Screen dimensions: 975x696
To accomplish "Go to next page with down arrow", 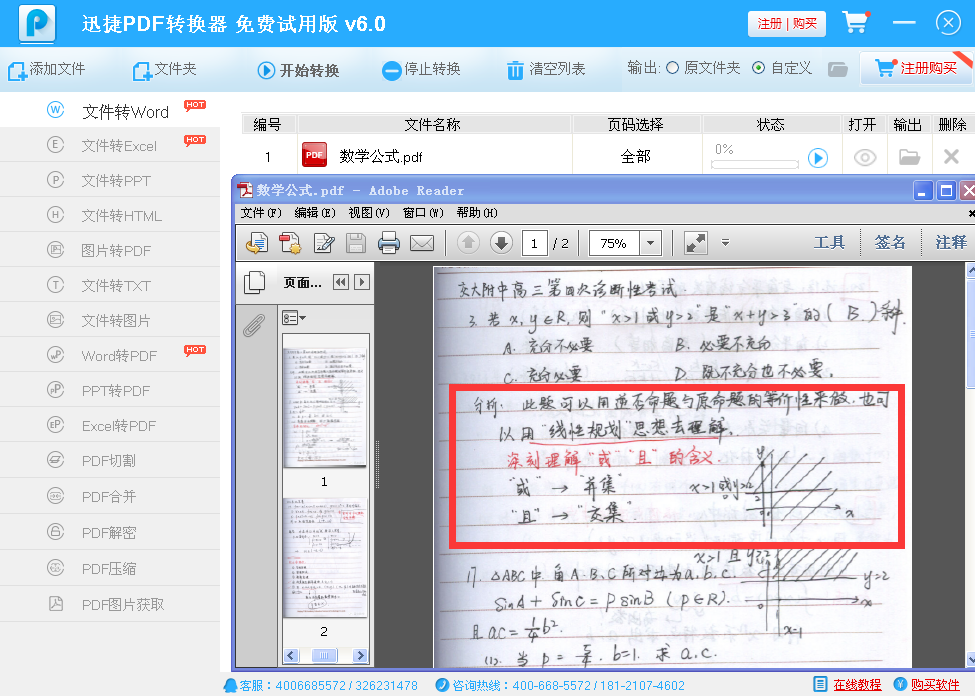I will (501, 243).
